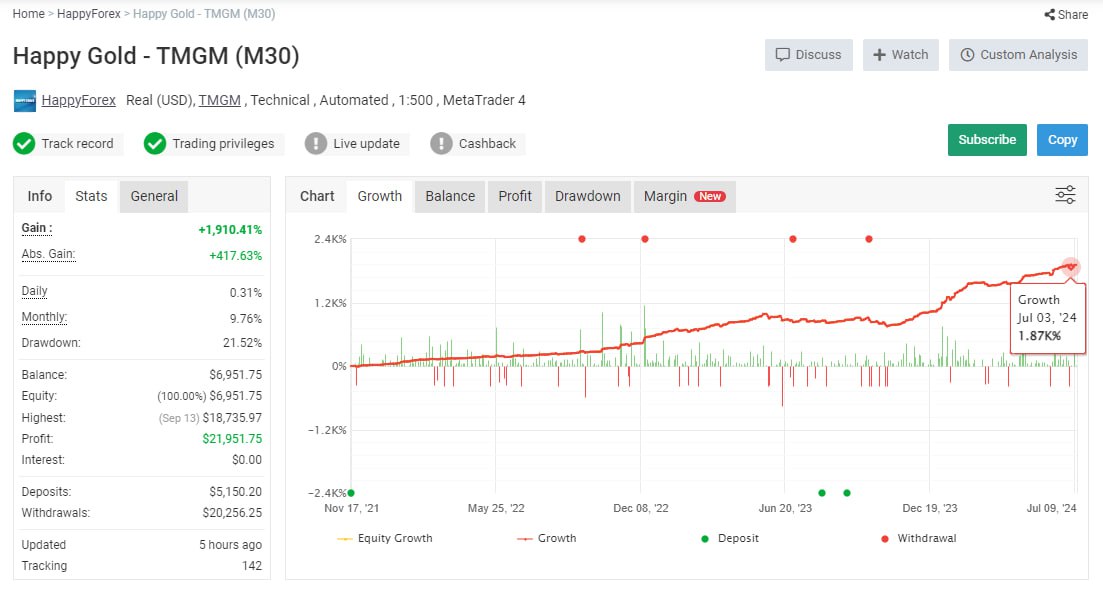Switch to the General tab
The image size is (1103, 590).
pos(154,196)
